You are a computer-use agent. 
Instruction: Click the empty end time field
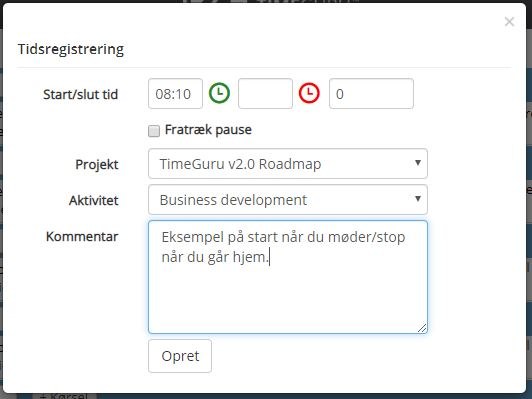pos(265,94)
